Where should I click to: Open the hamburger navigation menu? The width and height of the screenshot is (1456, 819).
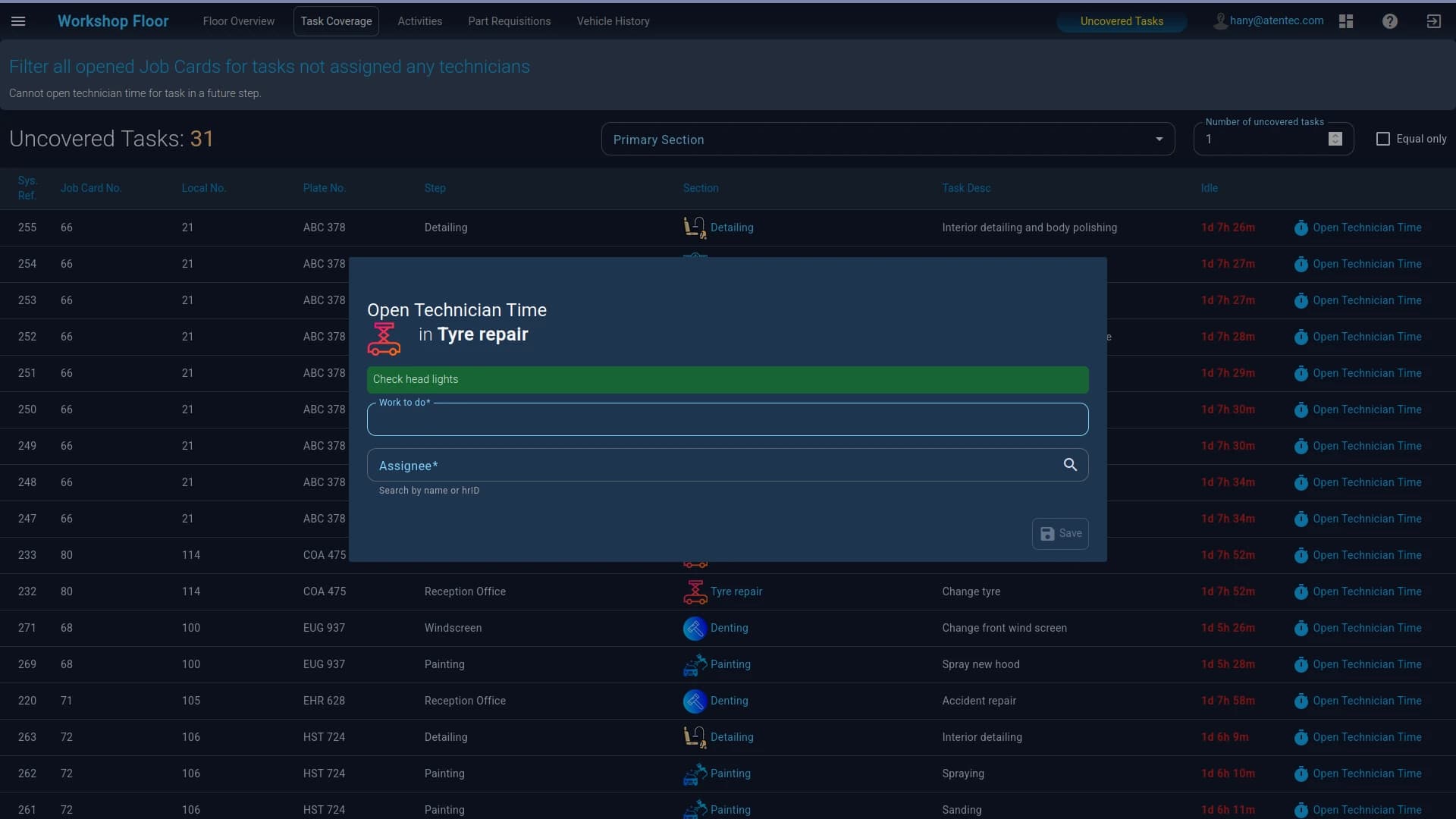point(18,21)
